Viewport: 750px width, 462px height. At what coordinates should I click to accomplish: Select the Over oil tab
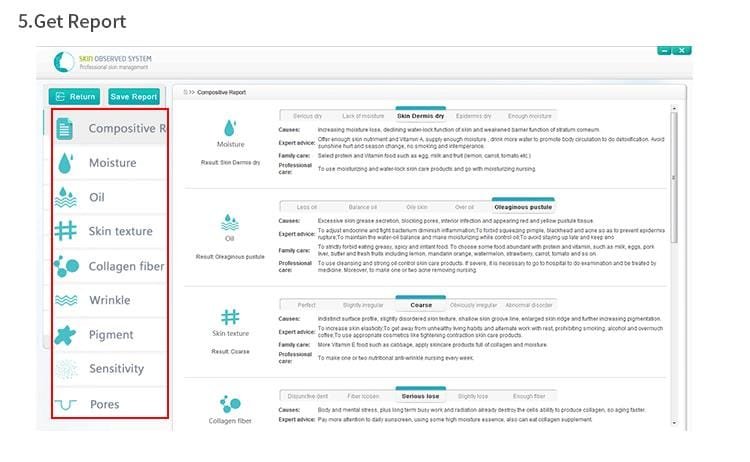pyautogui.click(x=464, y=207)
